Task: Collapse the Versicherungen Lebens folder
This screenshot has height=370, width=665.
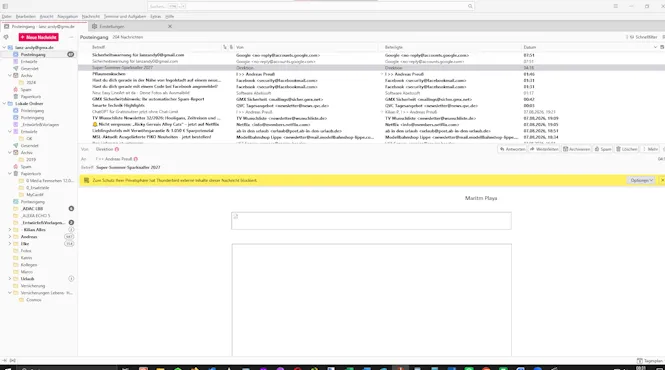Action: point(10,293)
